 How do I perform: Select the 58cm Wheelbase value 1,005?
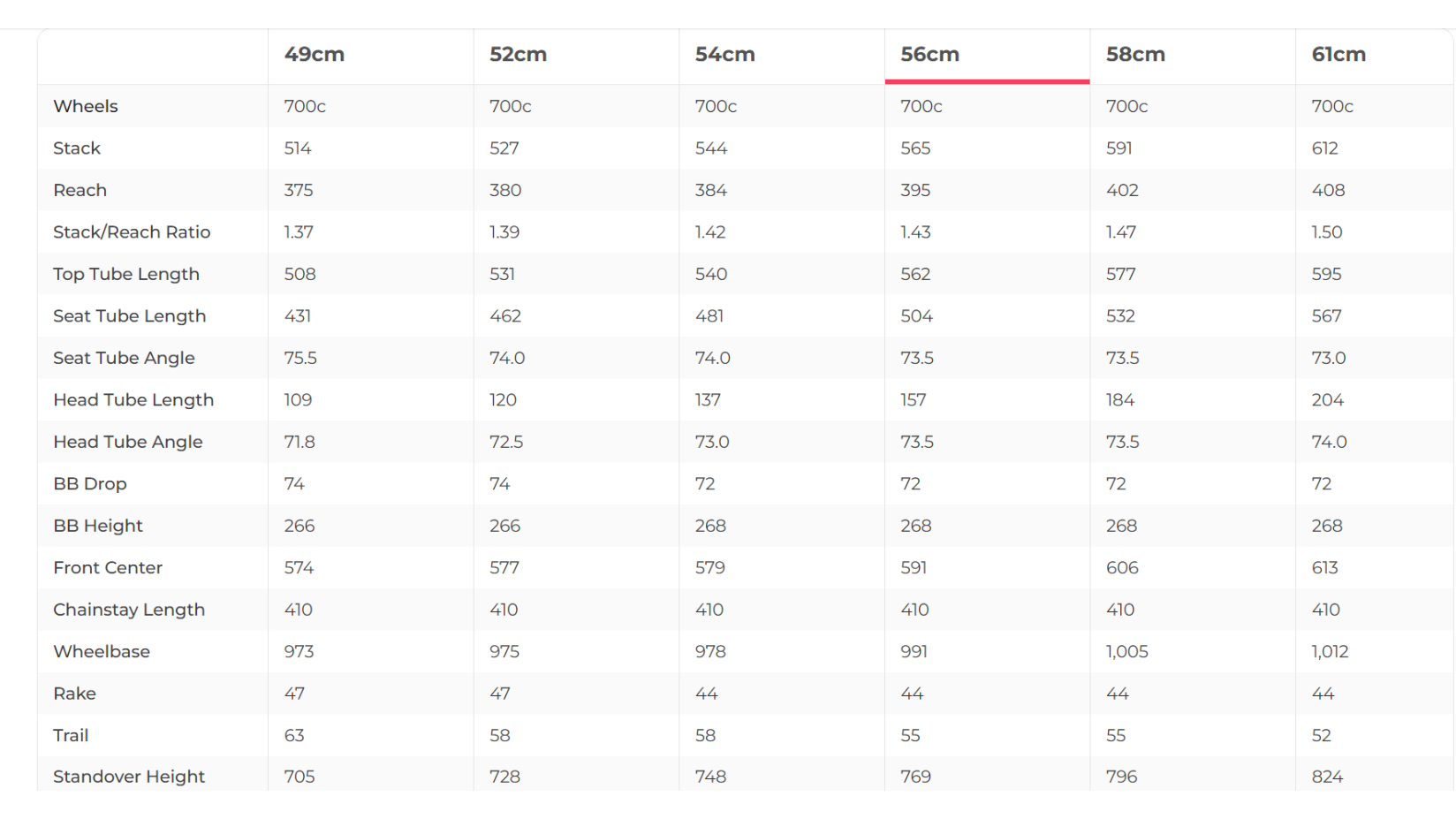(1127, 652)
